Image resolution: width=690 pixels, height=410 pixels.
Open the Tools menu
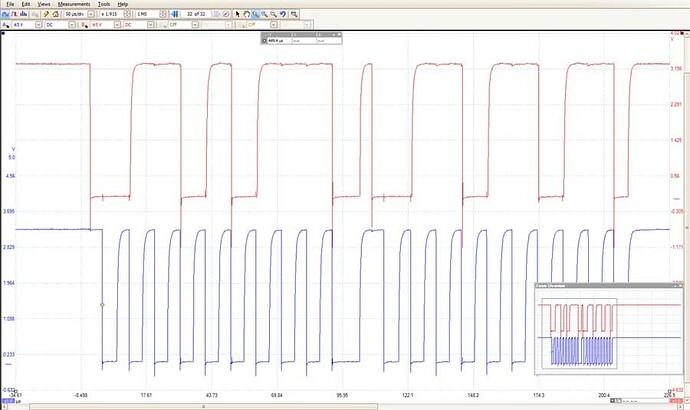click(104, 4)
